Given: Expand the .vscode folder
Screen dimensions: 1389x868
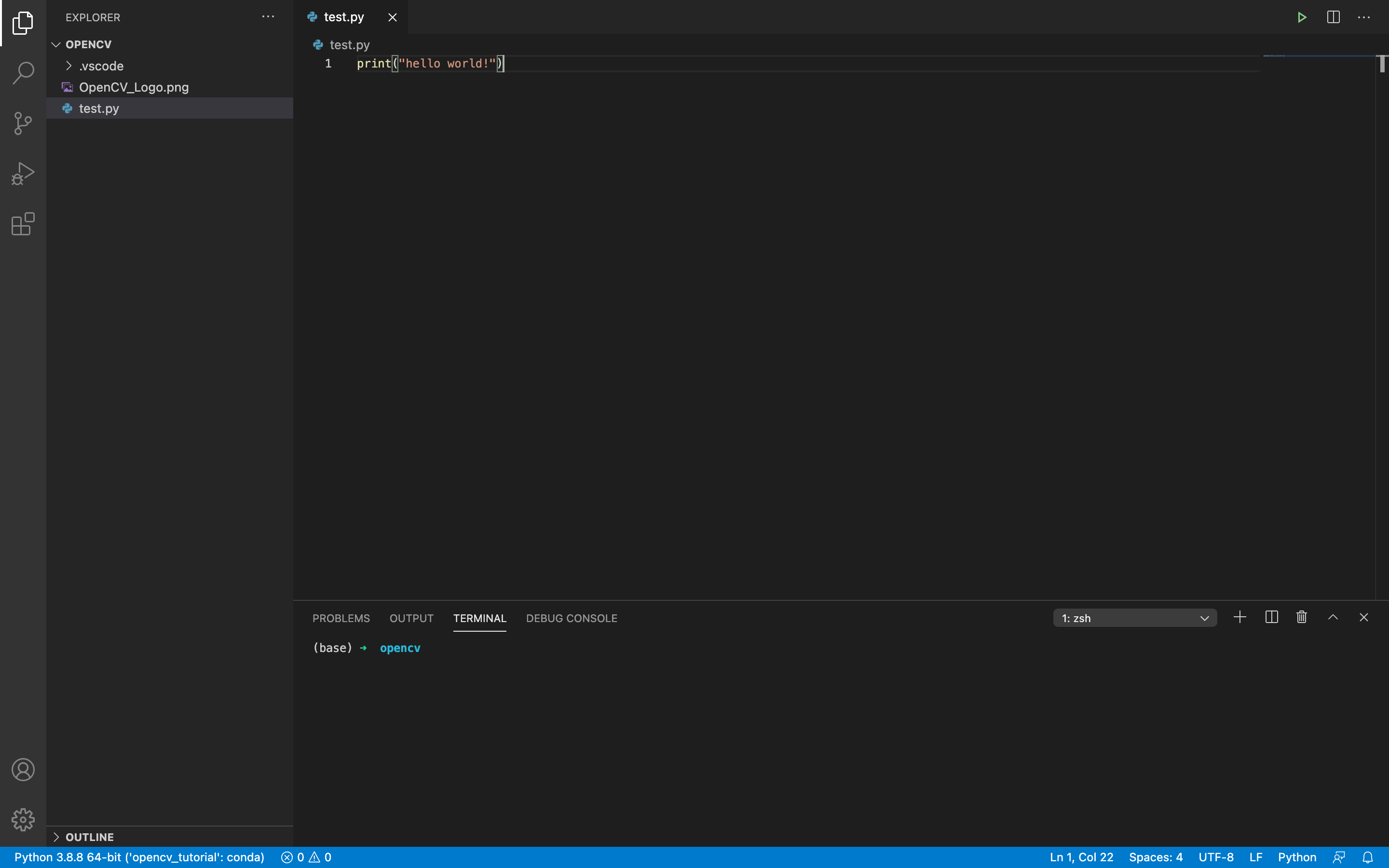Looking at the screenshot, I should [101, 66].
